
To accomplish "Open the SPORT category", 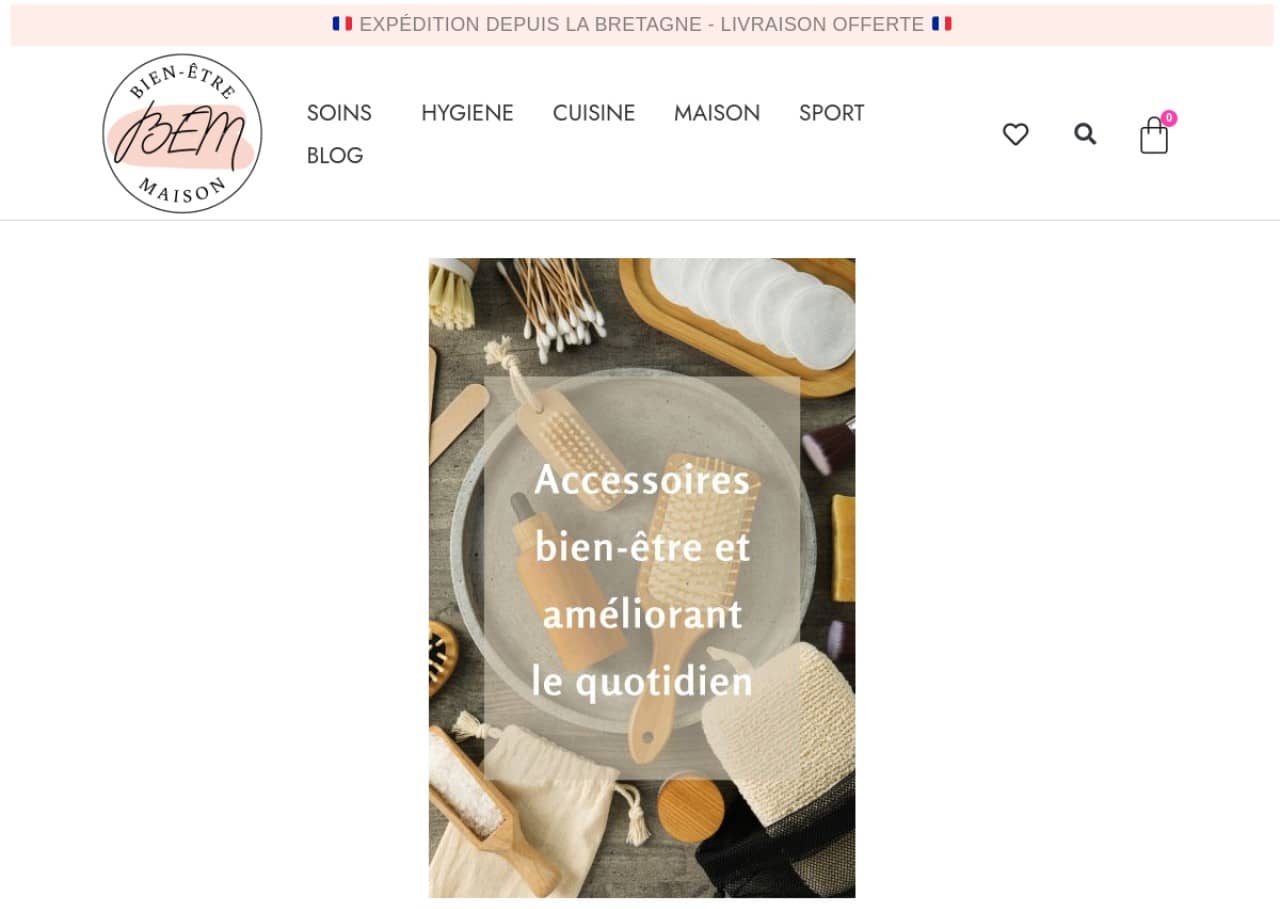I will [x=832, y=113].
